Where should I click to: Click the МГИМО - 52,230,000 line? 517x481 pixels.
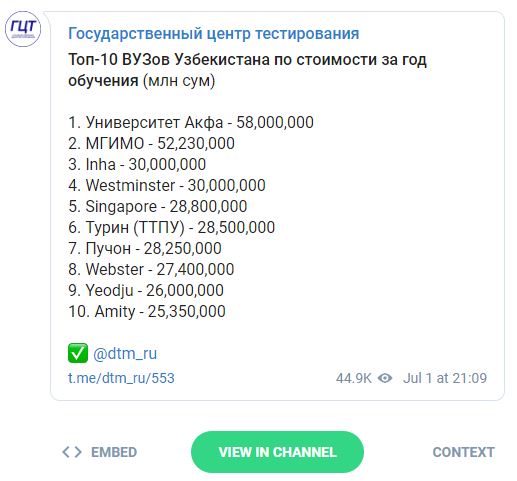click(x=152, y=143)
